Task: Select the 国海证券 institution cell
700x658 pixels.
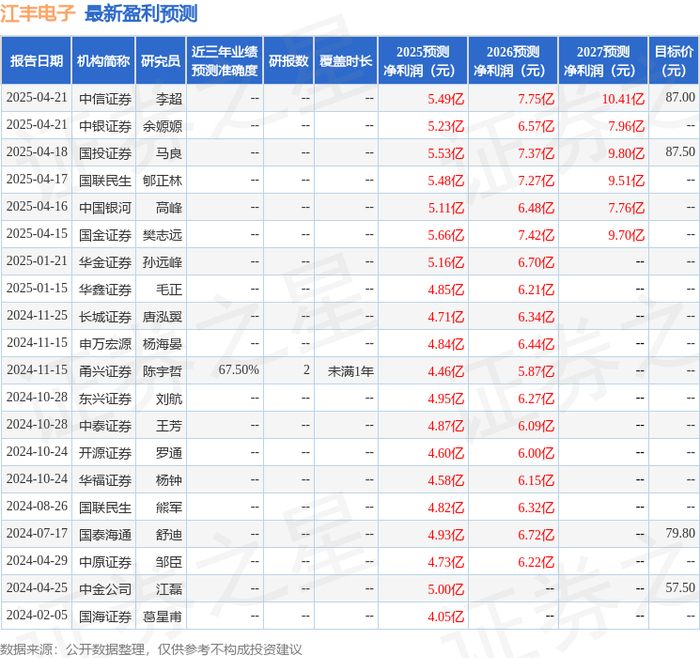Action: click(105, 616)
